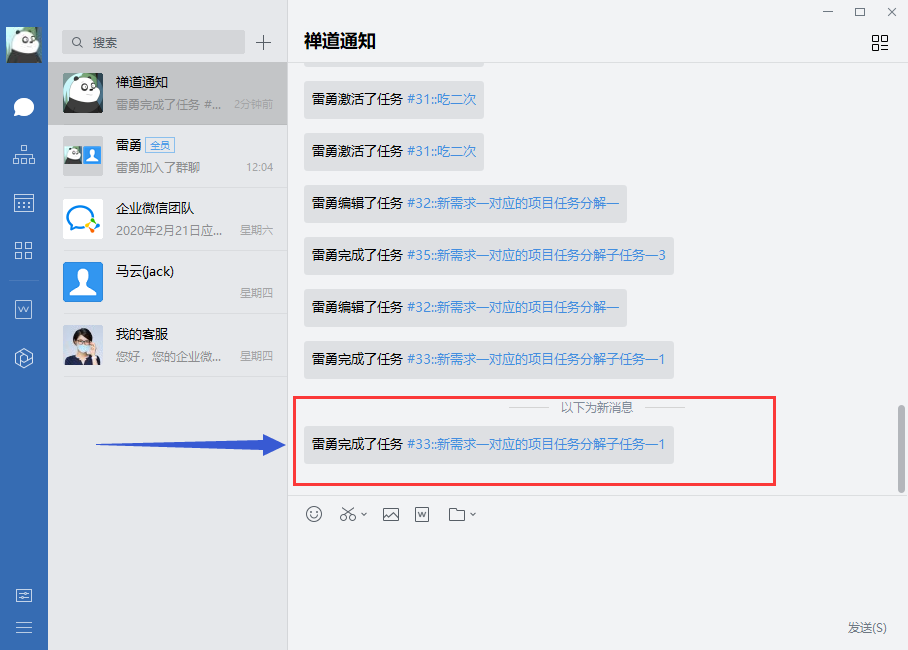Click the search field 搜索
908x650 pixels.
pyautogui.click(x=153, y=42)
